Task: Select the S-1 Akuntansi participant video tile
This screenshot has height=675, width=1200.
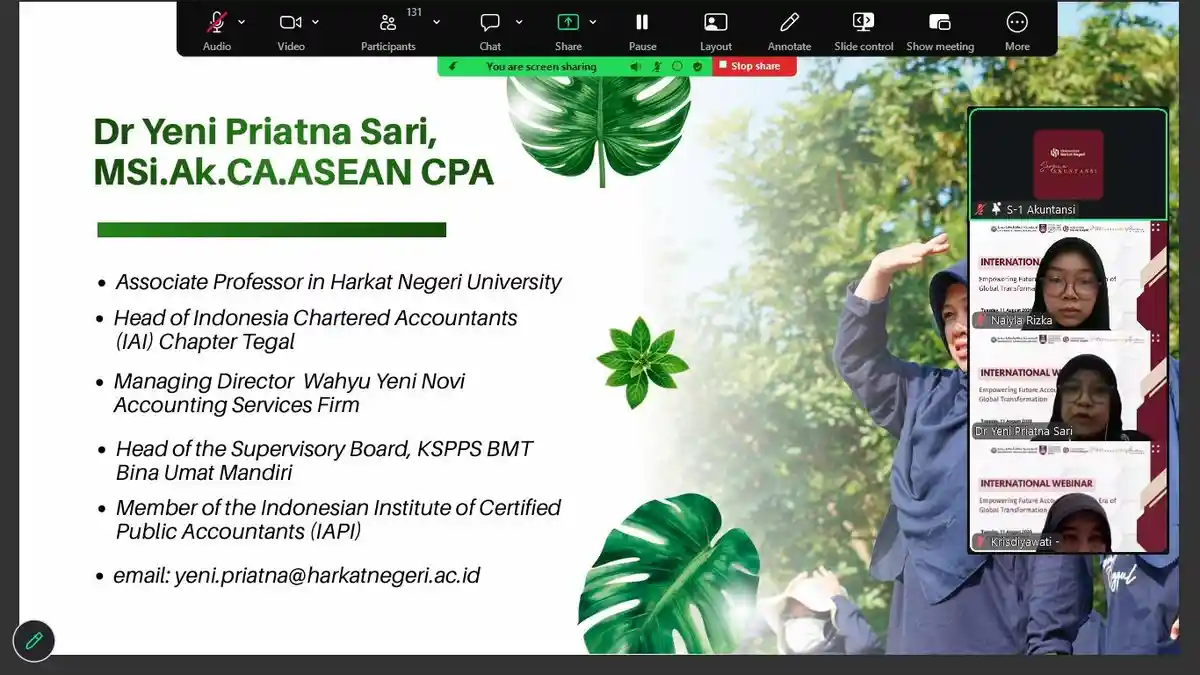Action: click(1068, 164)
